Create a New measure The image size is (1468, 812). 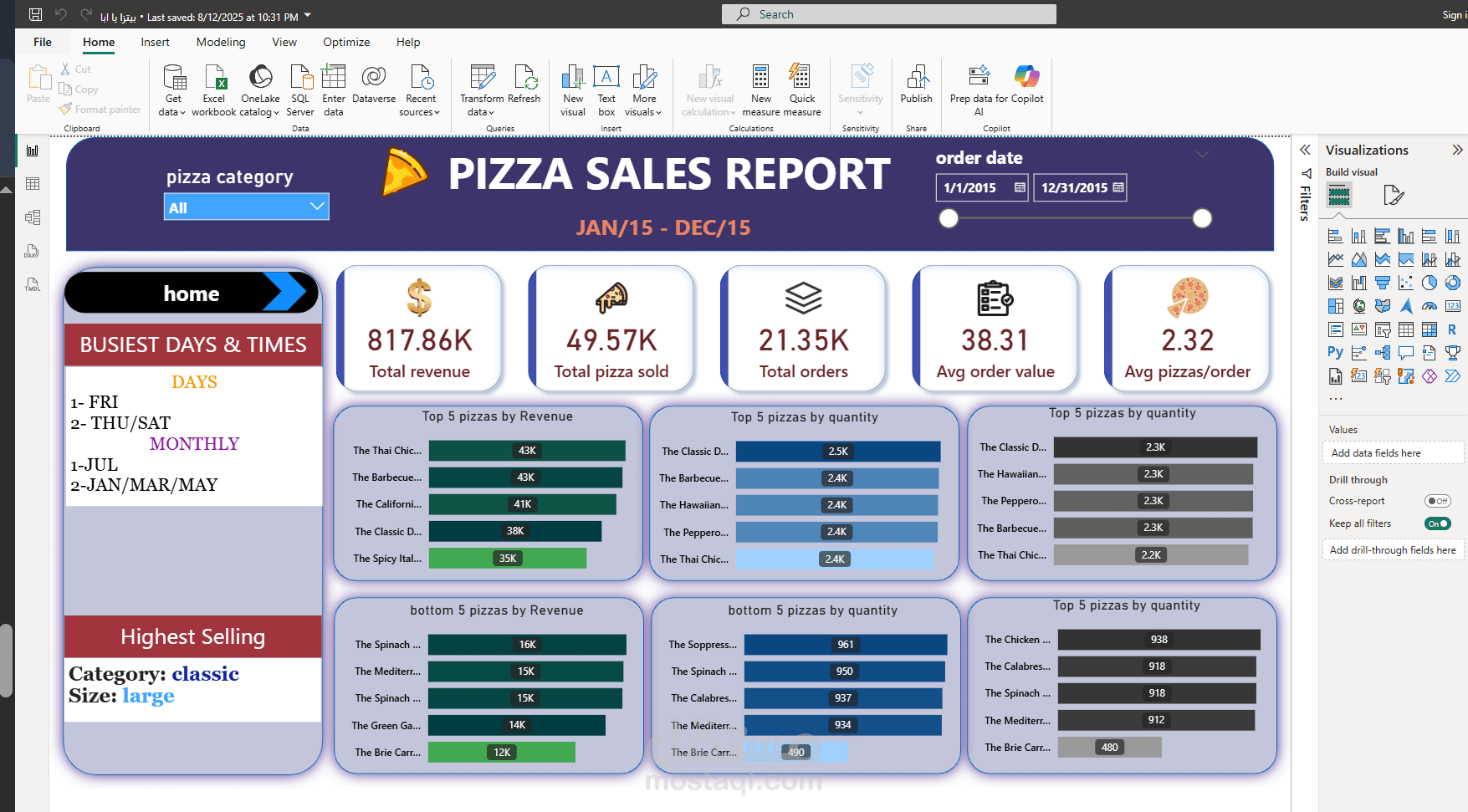761,90
